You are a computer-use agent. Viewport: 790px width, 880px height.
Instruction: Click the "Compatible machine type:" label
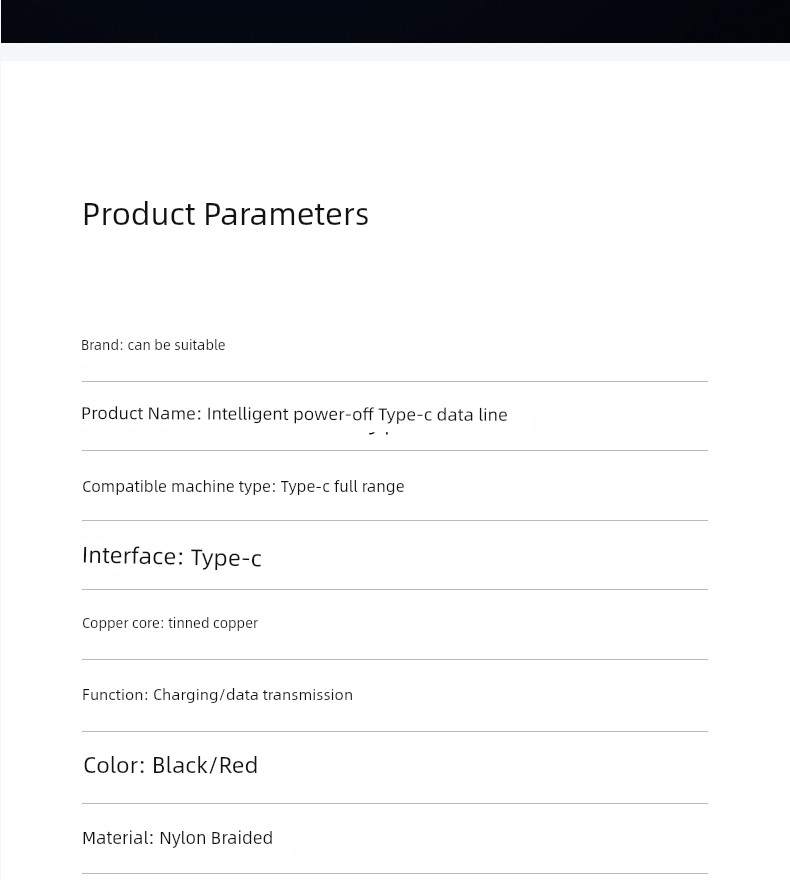tap(179, 487)
